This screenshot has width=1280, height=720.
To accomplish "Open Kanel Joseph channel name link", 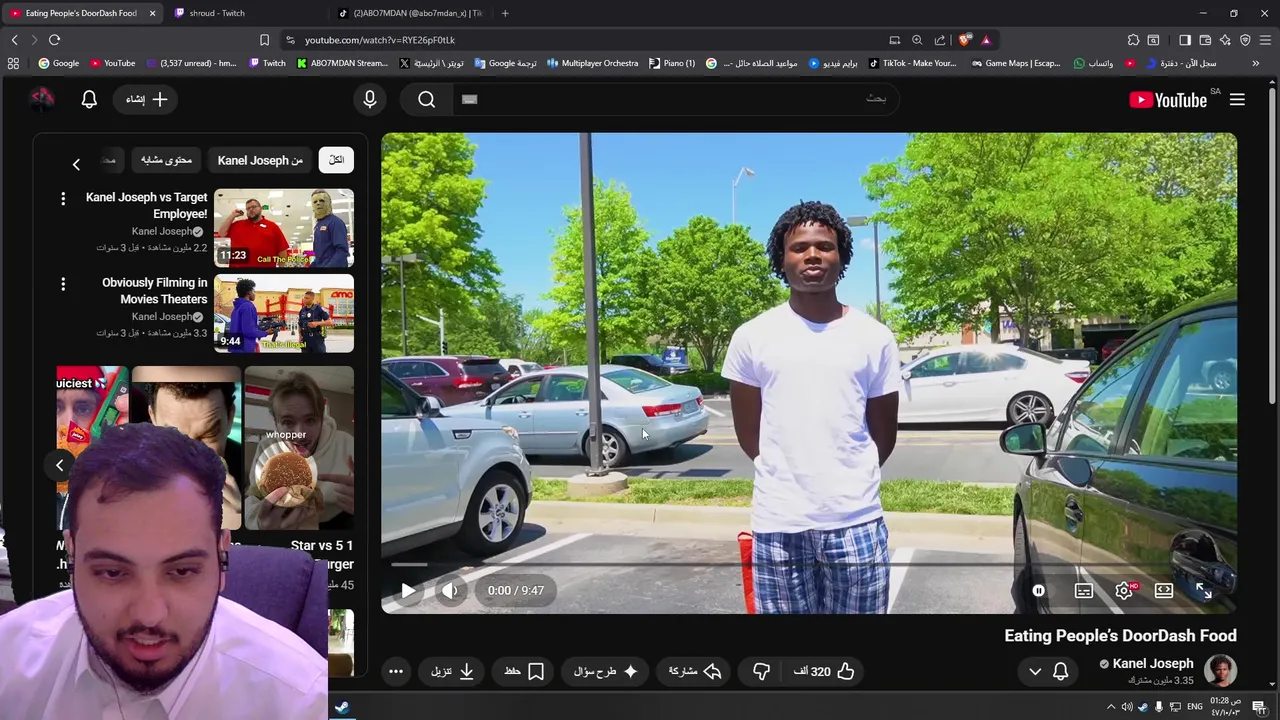I will pyautogui.click(x=1153, y=664).
